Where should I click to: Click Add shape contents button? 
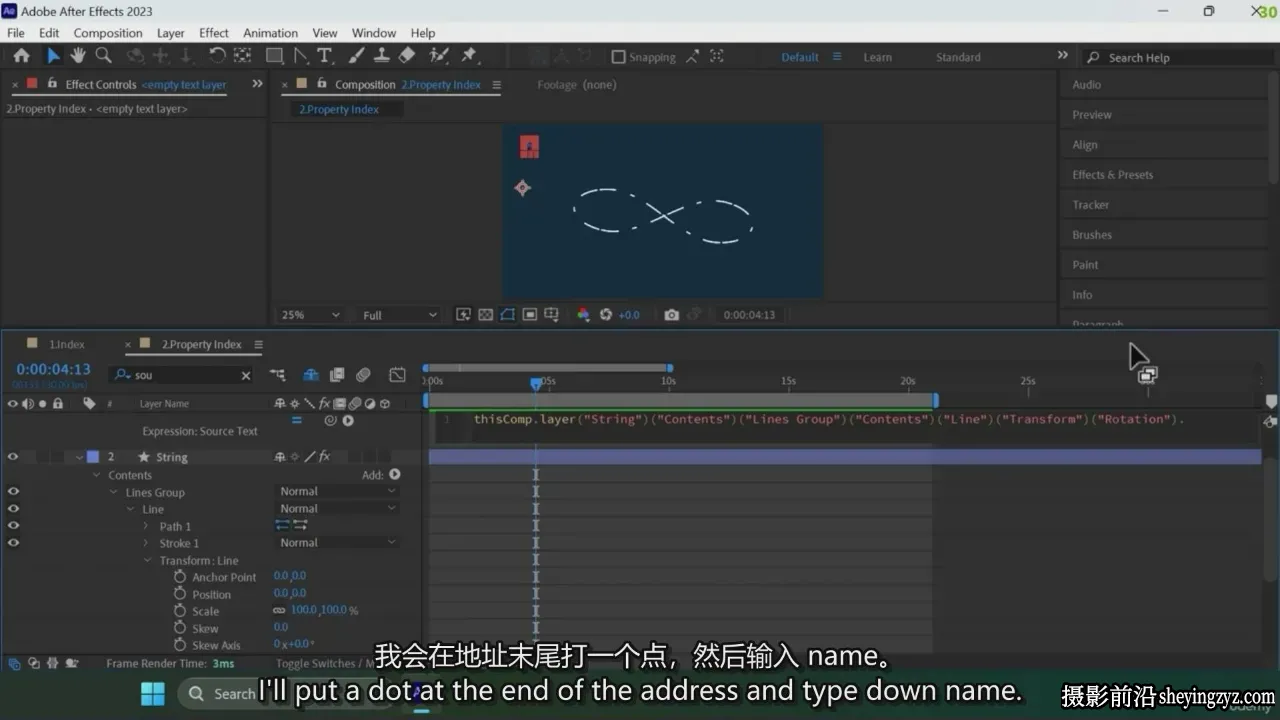(x=394, y=475)
